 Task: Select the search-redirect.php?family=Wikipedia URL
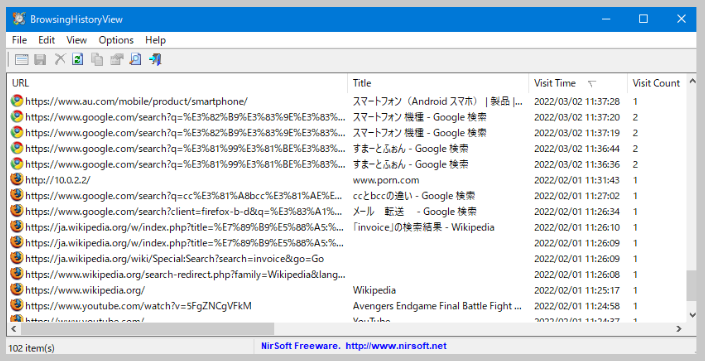coord(185,275)
